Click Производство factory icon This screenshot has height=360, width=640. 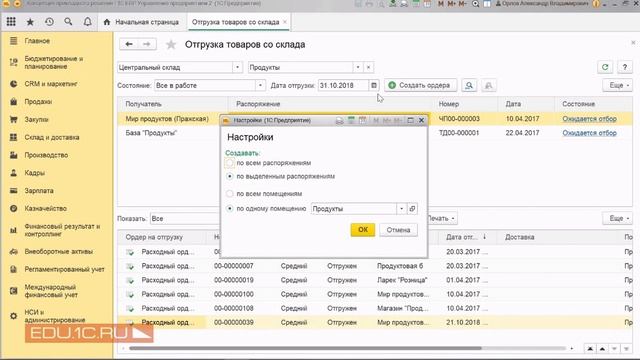coord(13,155)
